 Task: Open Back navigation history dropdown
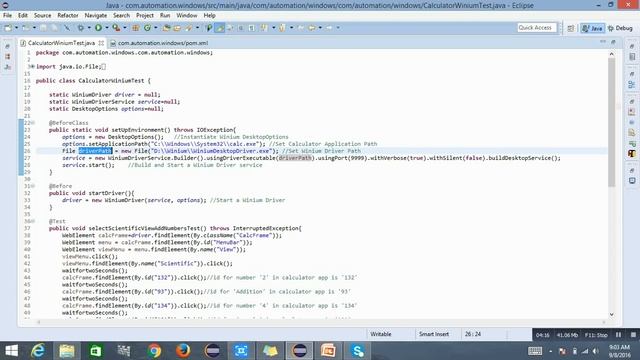click(320, 28)
